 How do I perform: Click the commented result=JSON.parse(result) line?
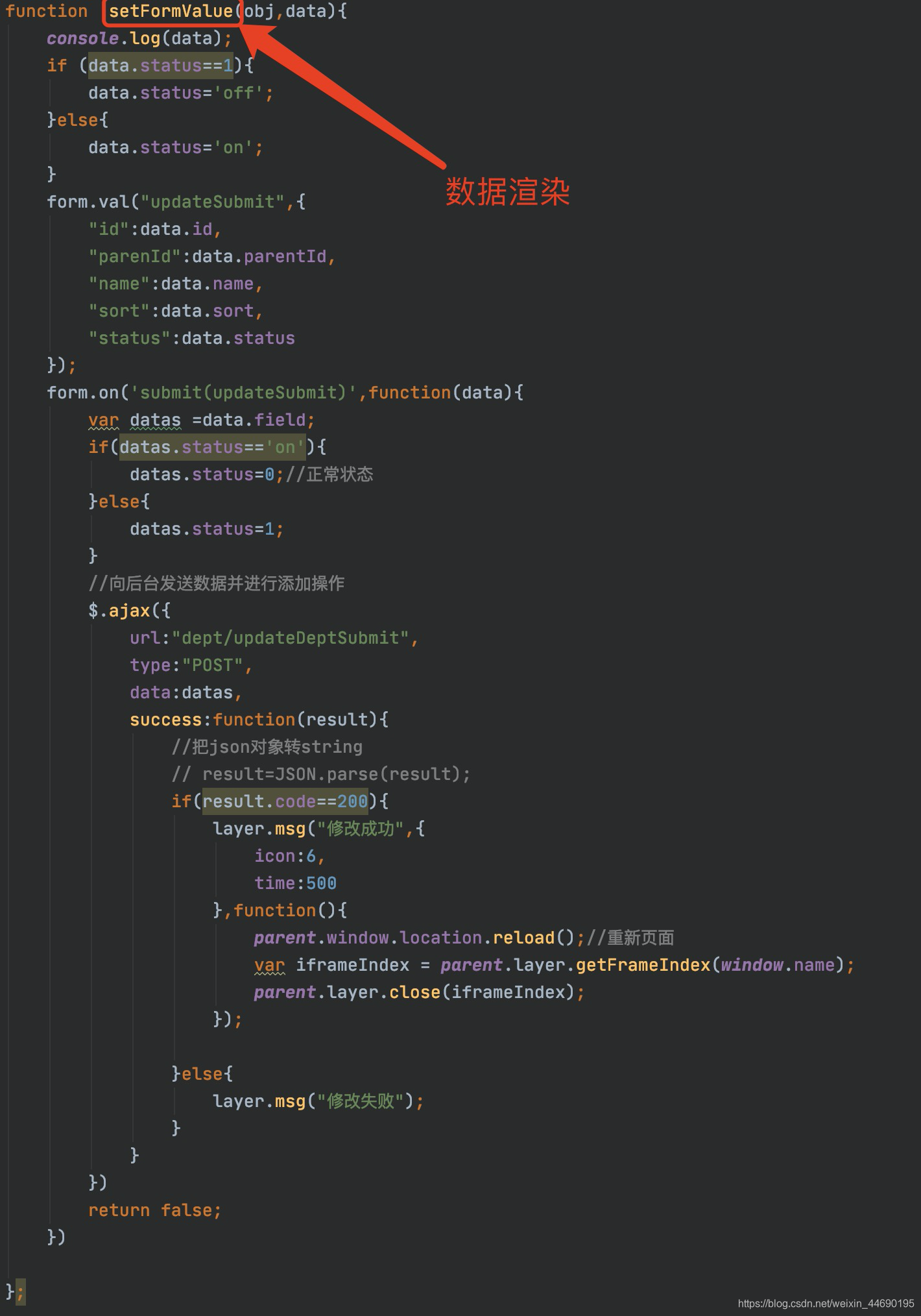coord(321,774)
